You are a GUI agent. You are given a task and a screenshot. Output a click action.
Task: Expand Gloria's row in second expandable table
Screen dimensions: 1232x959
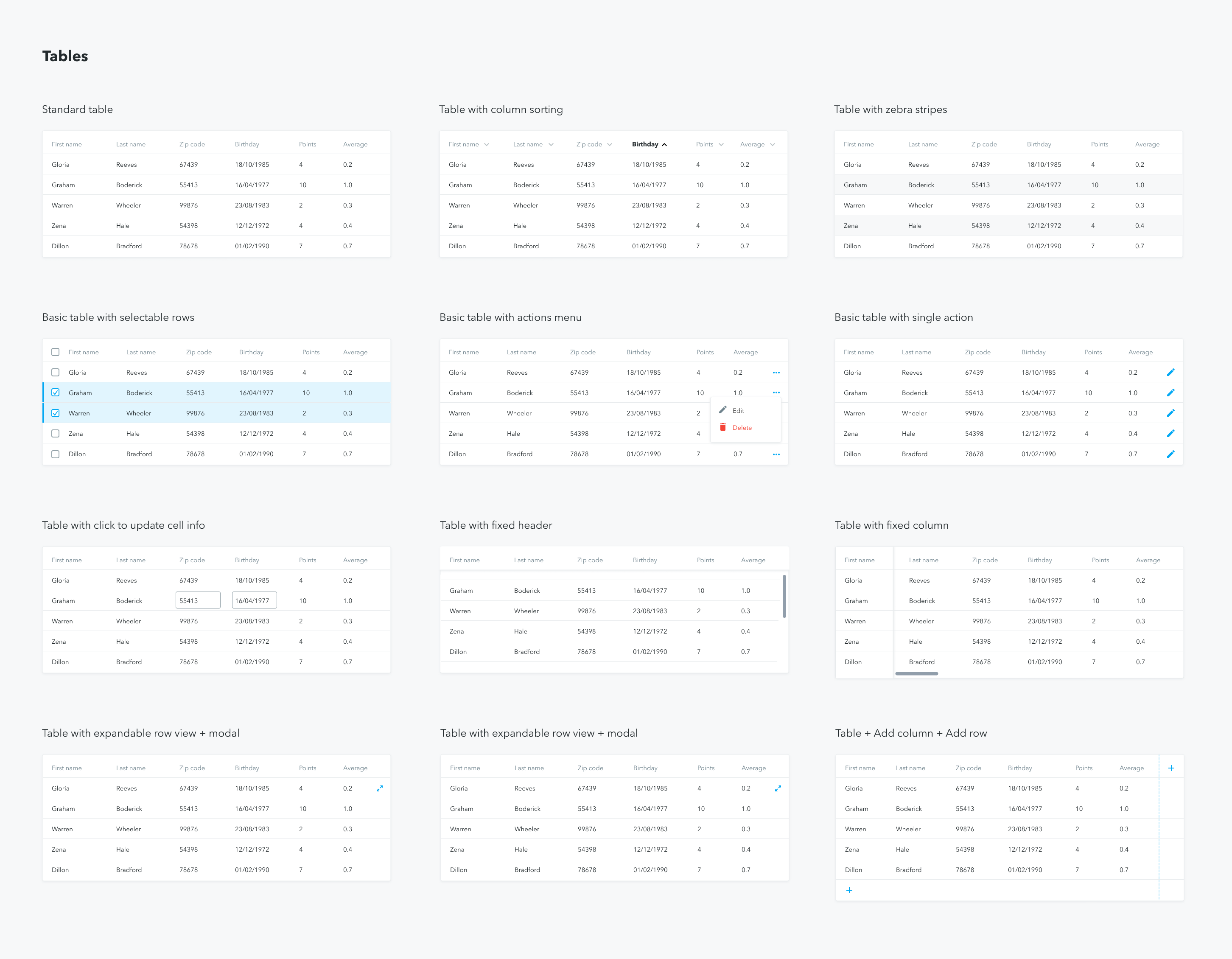[778, 788]
